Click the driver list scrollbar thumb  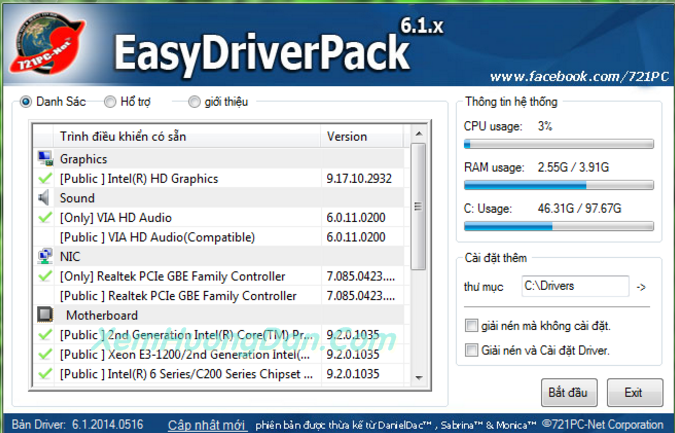[418, 207]
